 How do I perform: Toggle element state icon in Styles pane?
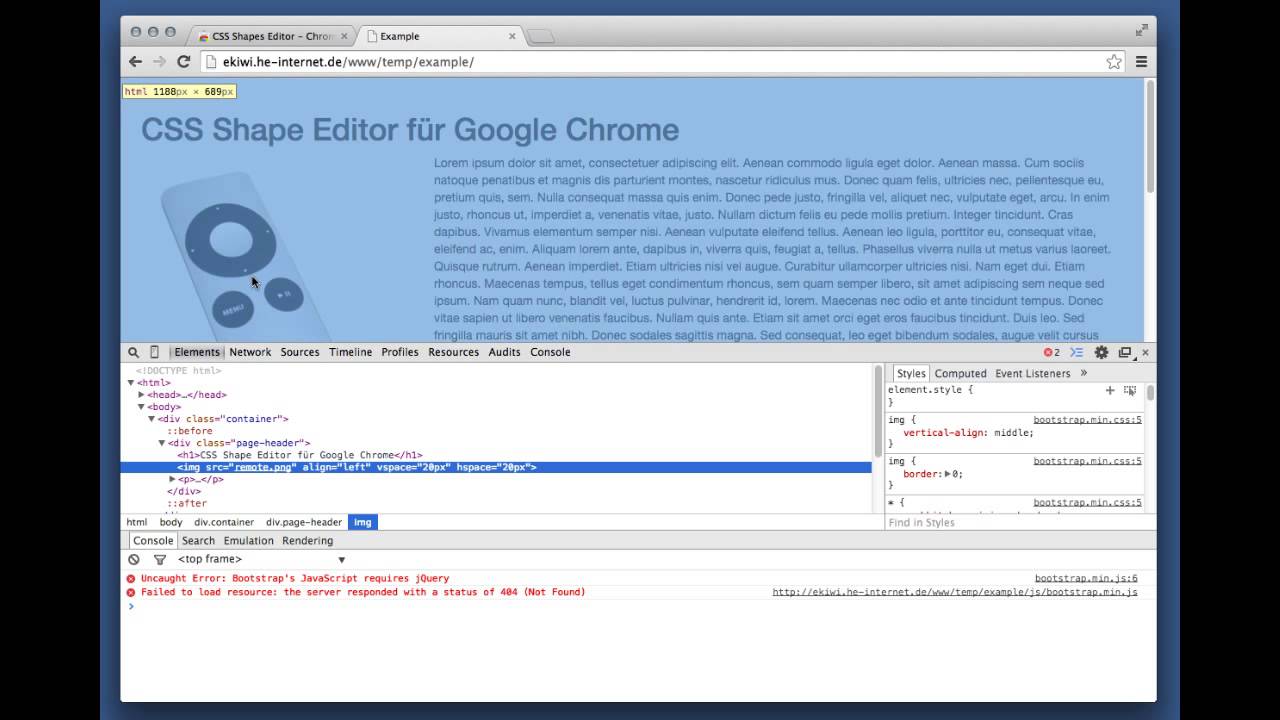(1130, 390)
